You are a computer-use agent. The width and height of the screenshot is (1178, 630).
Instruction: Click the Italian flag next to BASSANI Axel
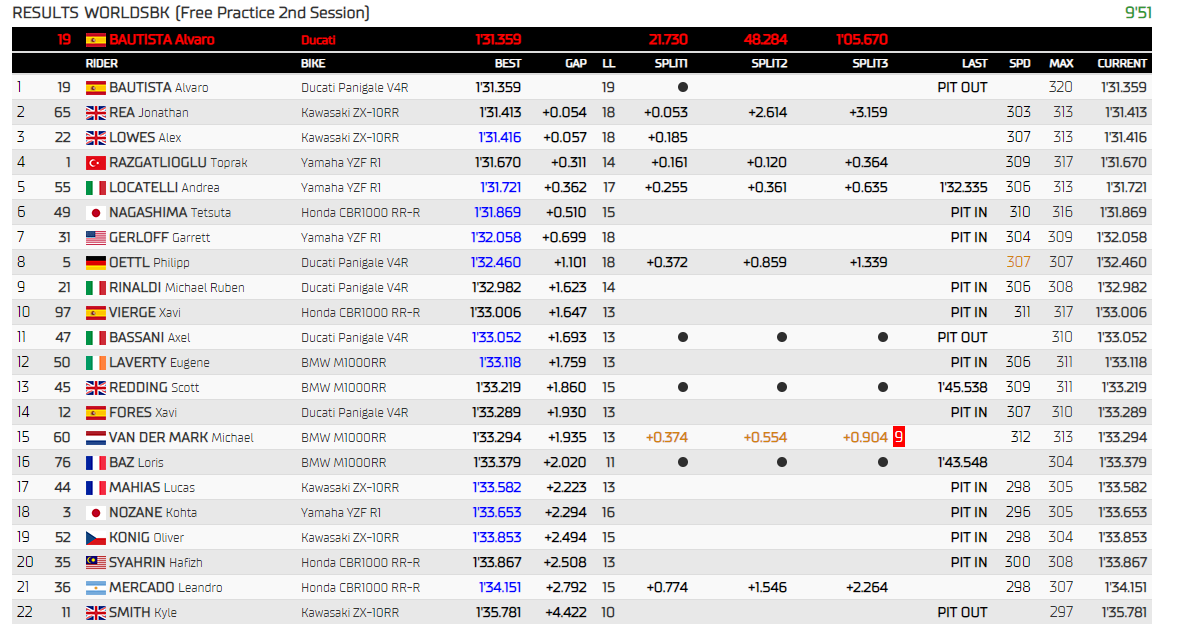coord(95,338)
